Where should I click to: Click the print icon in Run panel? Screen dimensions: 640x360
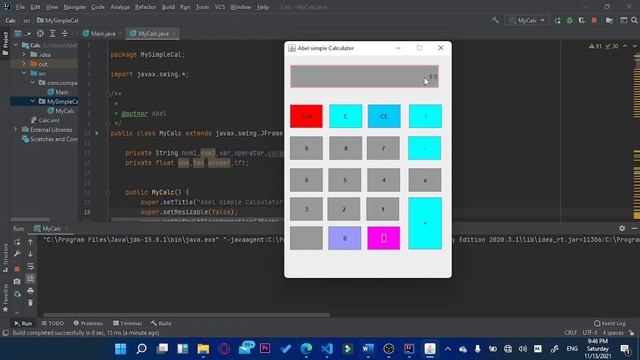click(x=30, y=291)
